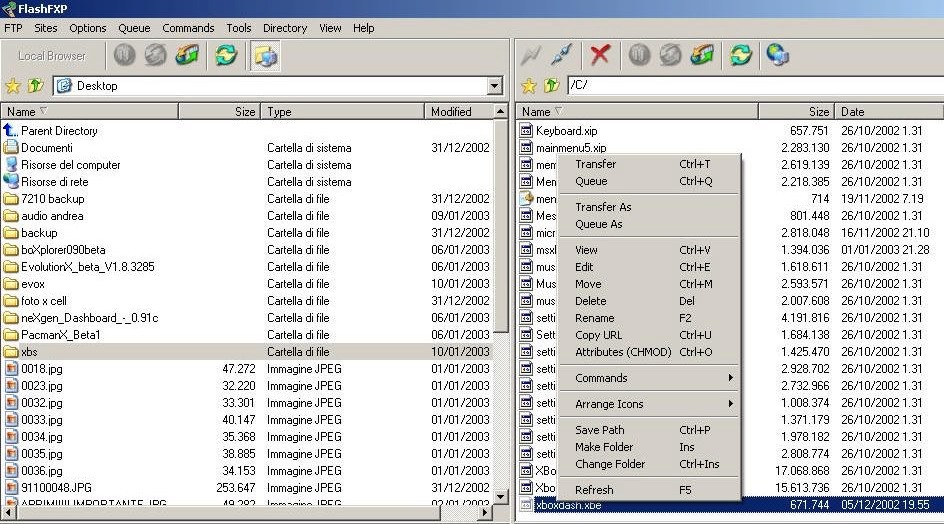This screenshot has height=524, width=944.
Task: Open the Desktop path dropdown arrow
Action: pos(494,87)
